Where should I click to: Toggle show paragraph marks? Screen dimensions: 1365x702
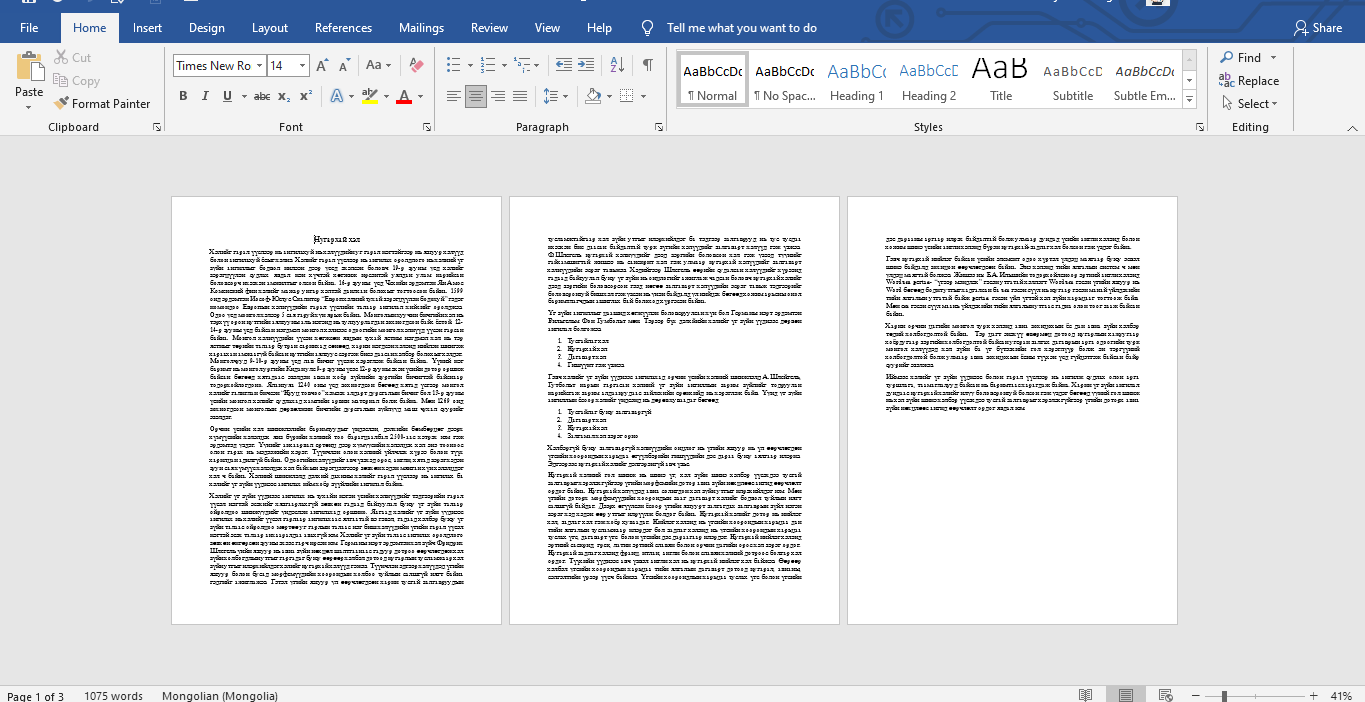pyautogui.click(x=648, y=66)
